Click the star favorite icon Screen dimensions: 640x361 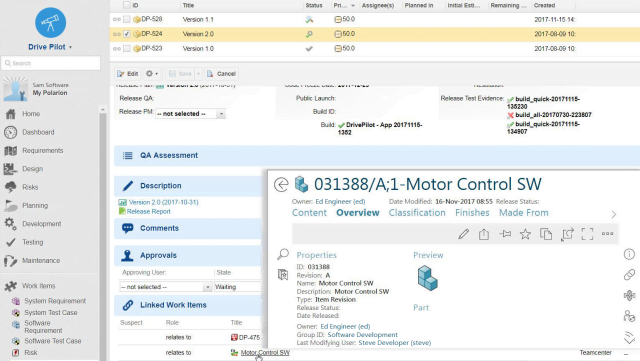click(x=525, y=234)
